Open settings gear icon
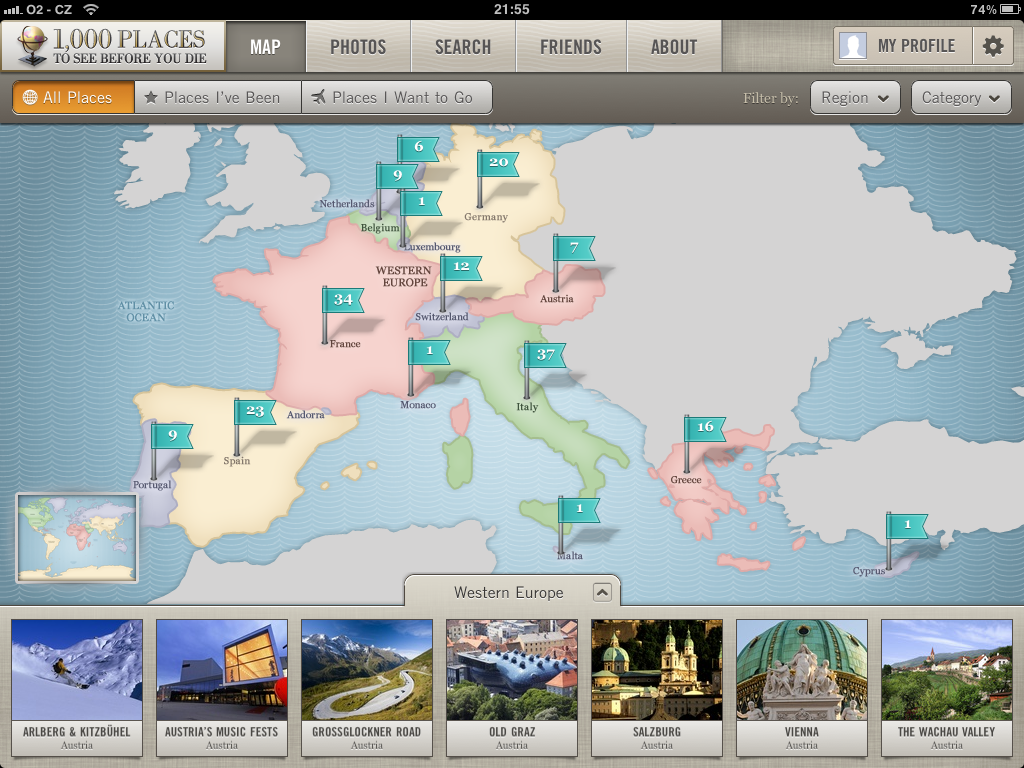1024x768 pixels. (993, 46)
